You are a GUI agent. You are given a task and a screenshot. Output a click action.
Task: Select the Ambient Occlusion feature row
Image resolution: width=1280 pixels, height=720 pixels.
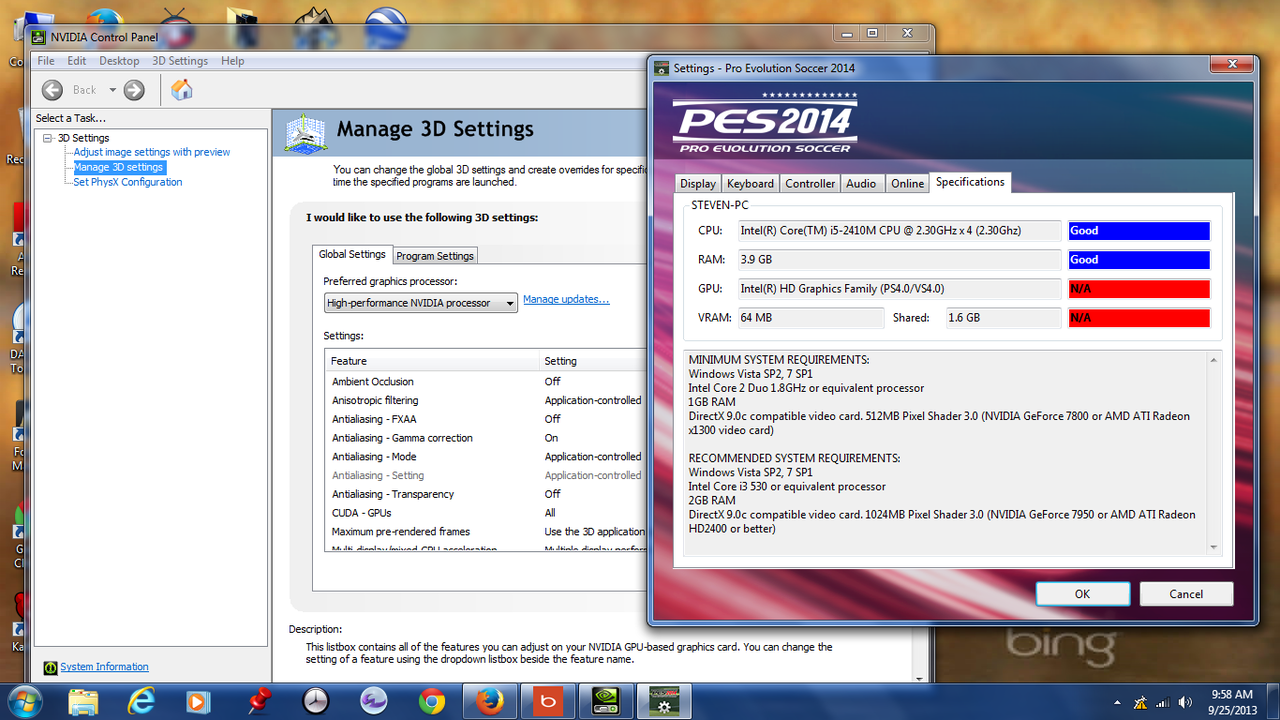click(x=373, y=381)
